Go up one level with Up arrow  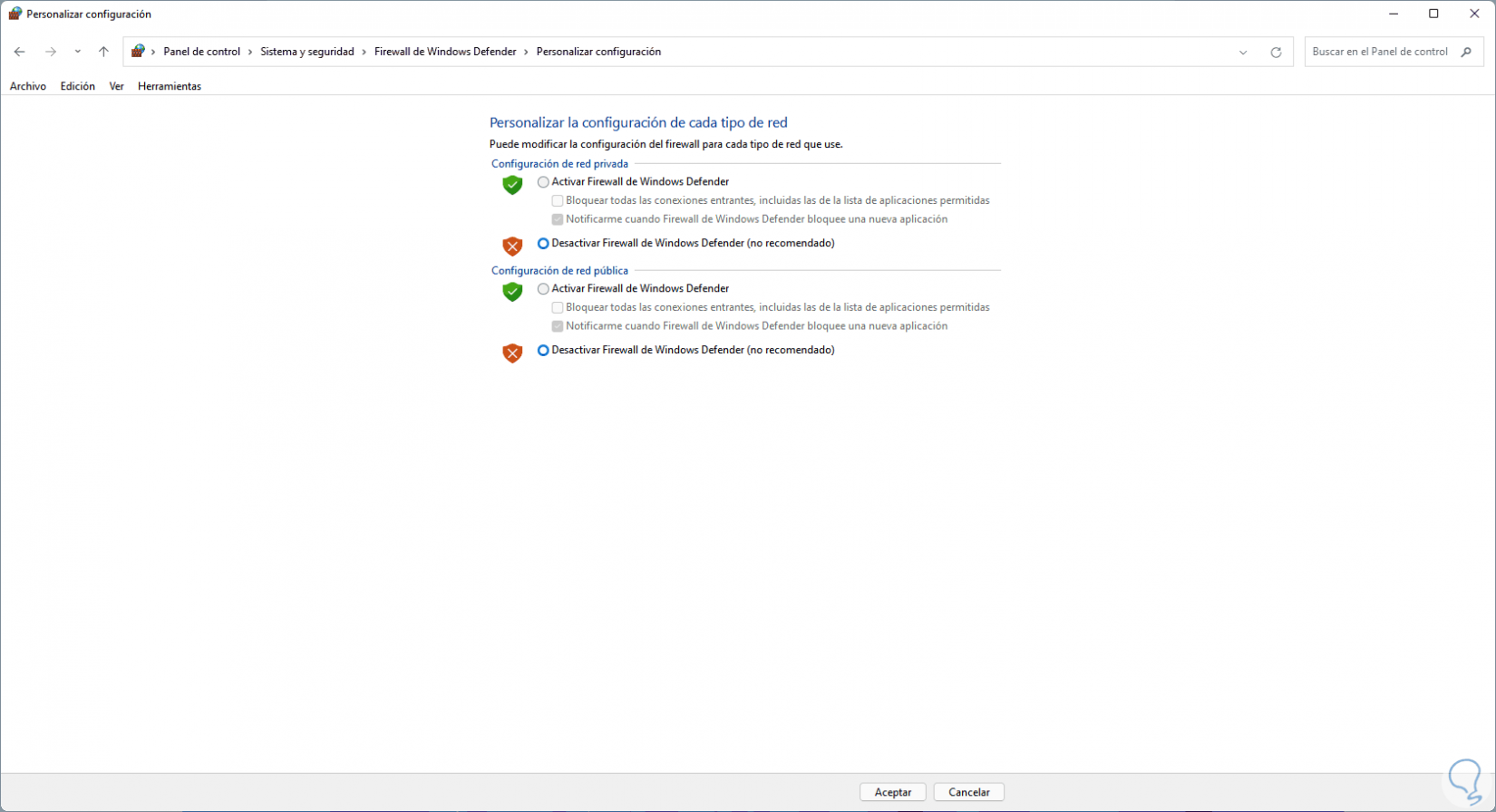103,52
